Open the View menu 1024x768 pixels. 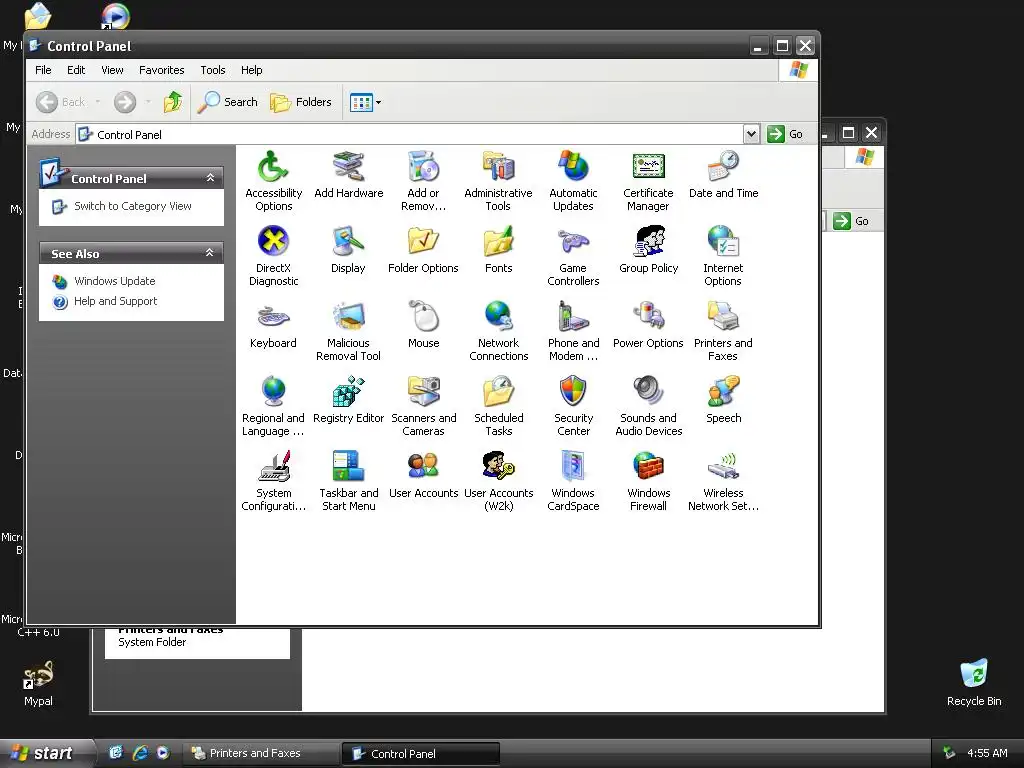click(112, 70)
